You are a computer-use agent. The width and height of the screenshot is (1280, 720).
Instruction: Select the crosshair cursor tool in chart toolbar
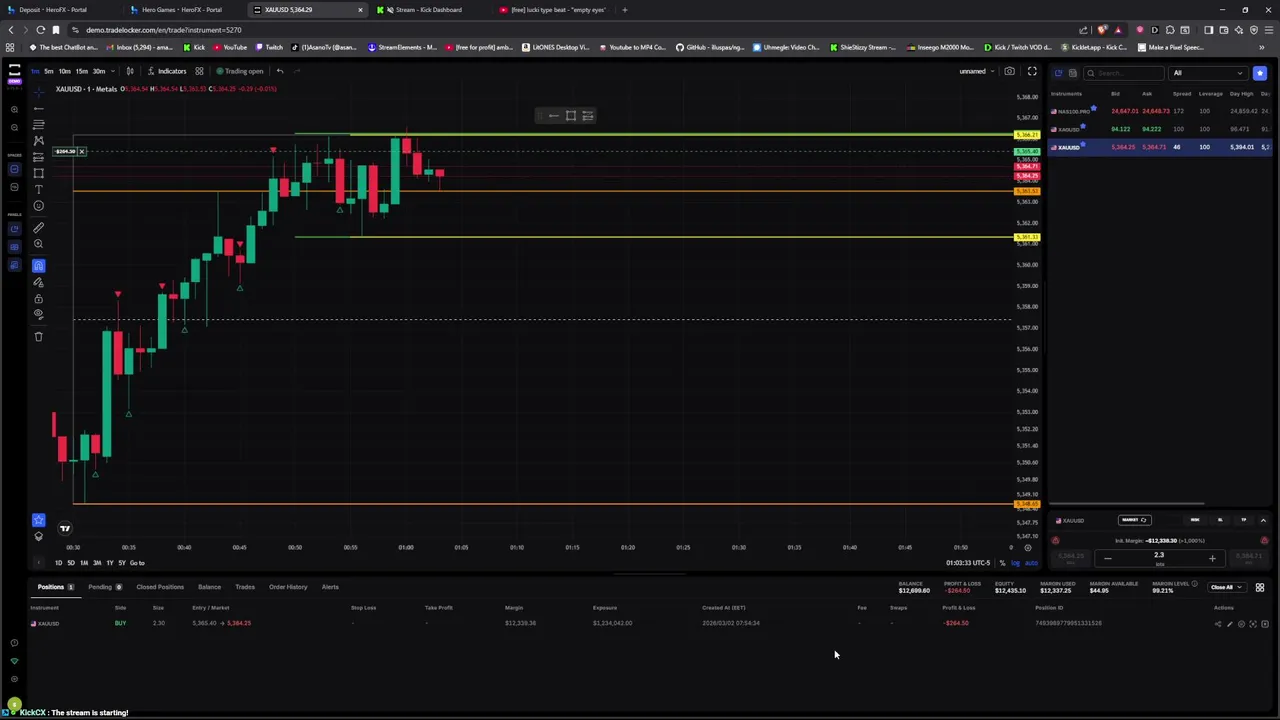[39, 92]
